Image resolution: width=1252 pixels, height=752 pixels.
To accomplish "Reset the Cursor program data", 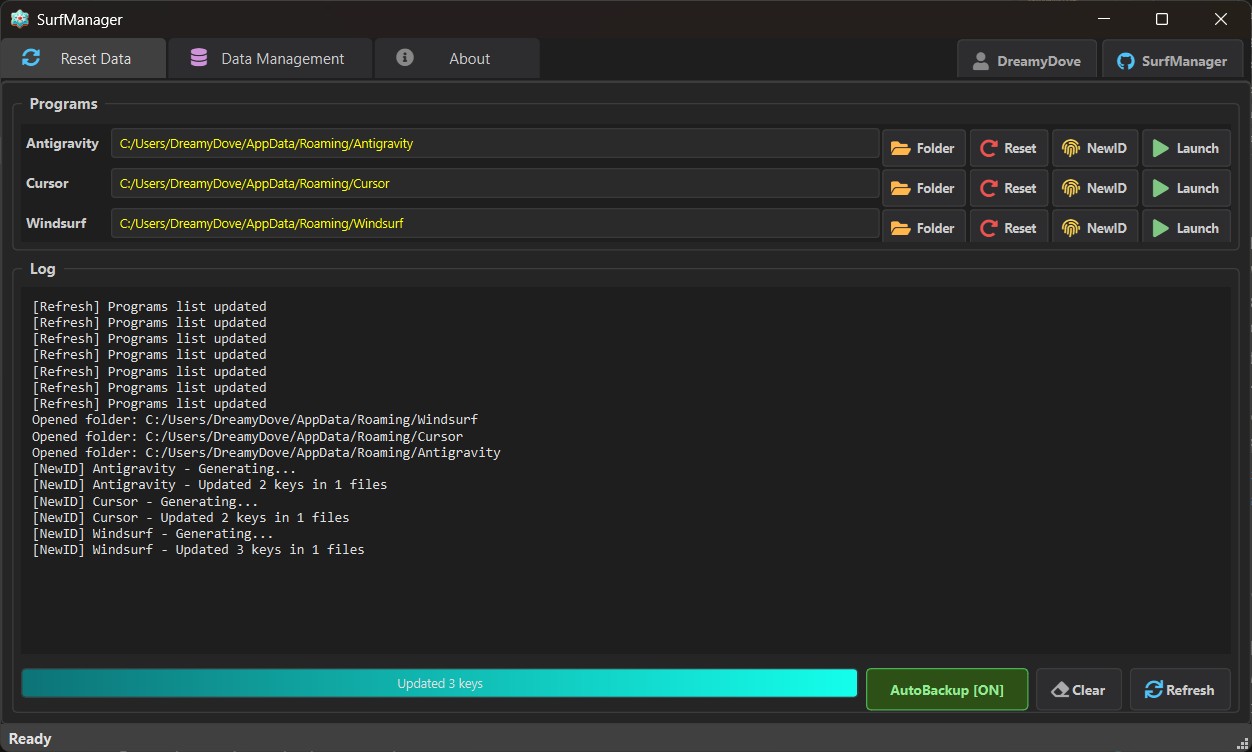I will click(1009, 188).
